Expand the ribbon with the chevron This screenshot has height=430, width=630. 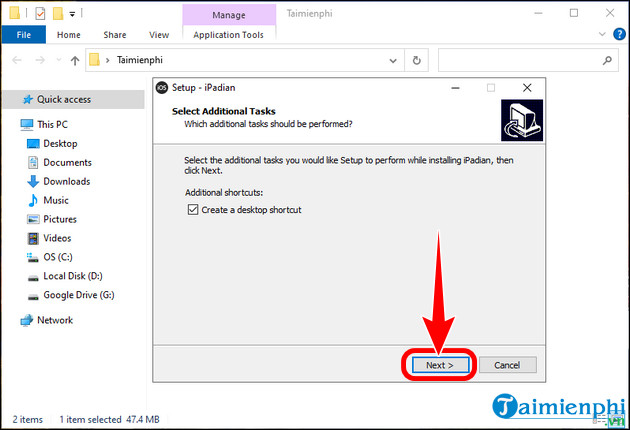pos(602,34)
